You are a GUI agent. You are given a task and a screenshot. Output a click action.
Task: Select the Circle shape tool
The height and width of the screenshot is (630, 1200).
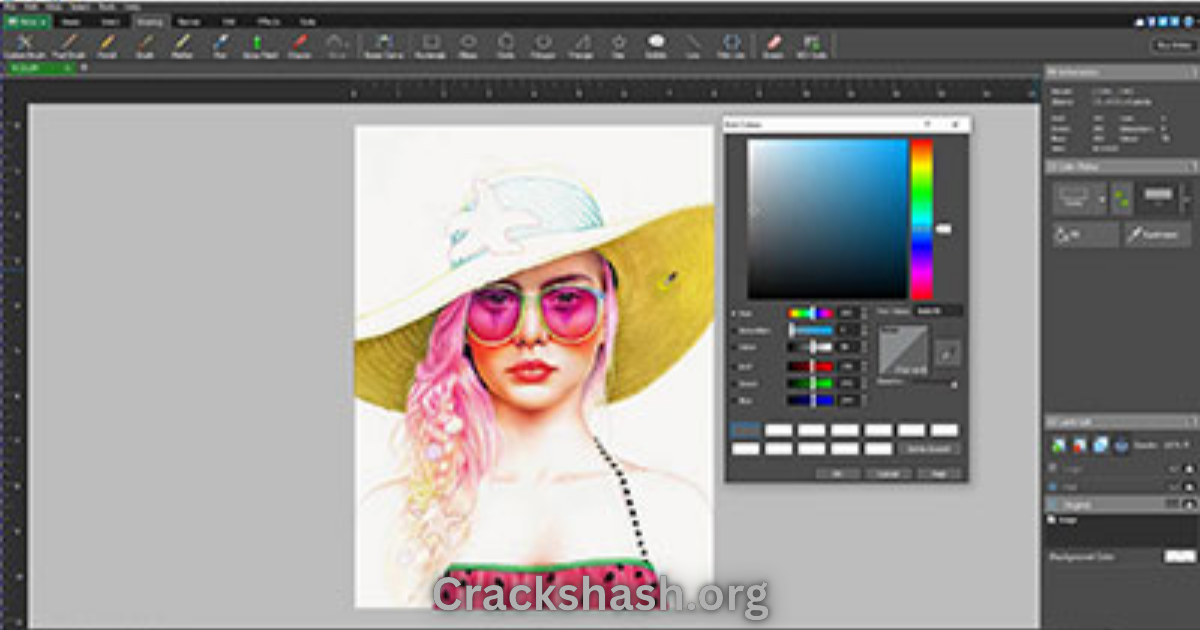coord(506,46)
